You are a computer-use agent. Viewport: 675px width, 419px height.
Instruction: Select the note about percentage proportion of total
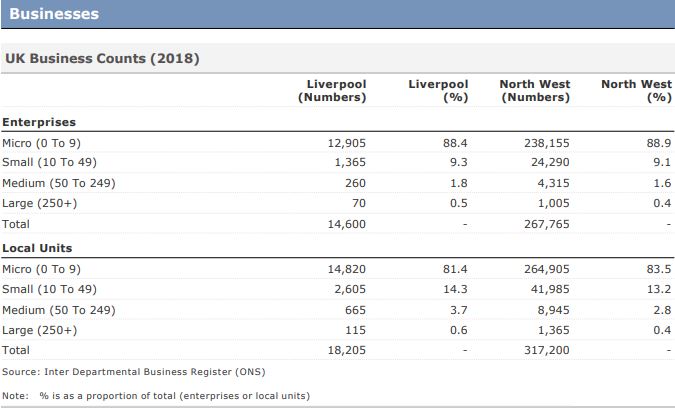155,396
